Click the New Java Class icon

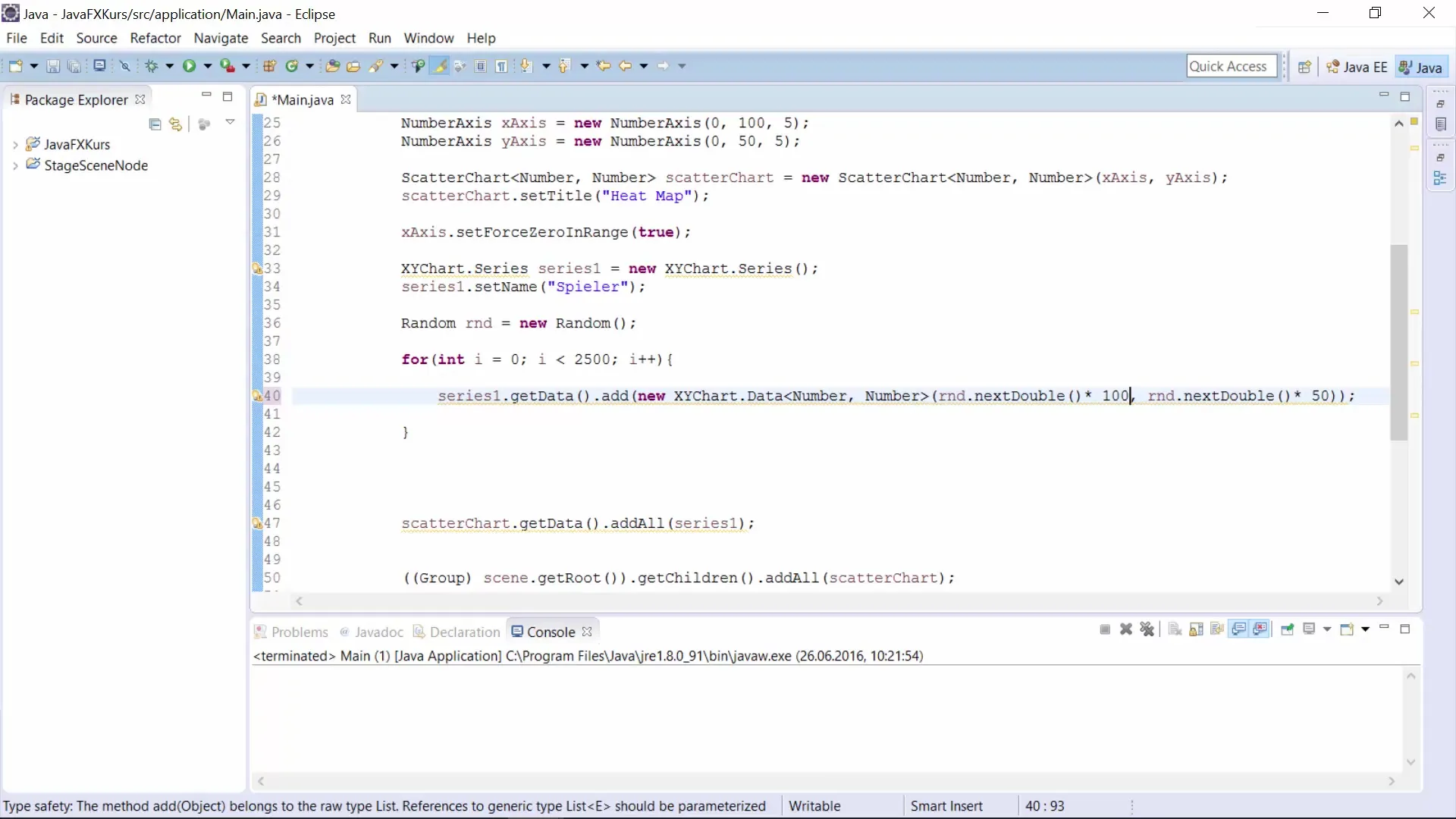coord(291,66)
